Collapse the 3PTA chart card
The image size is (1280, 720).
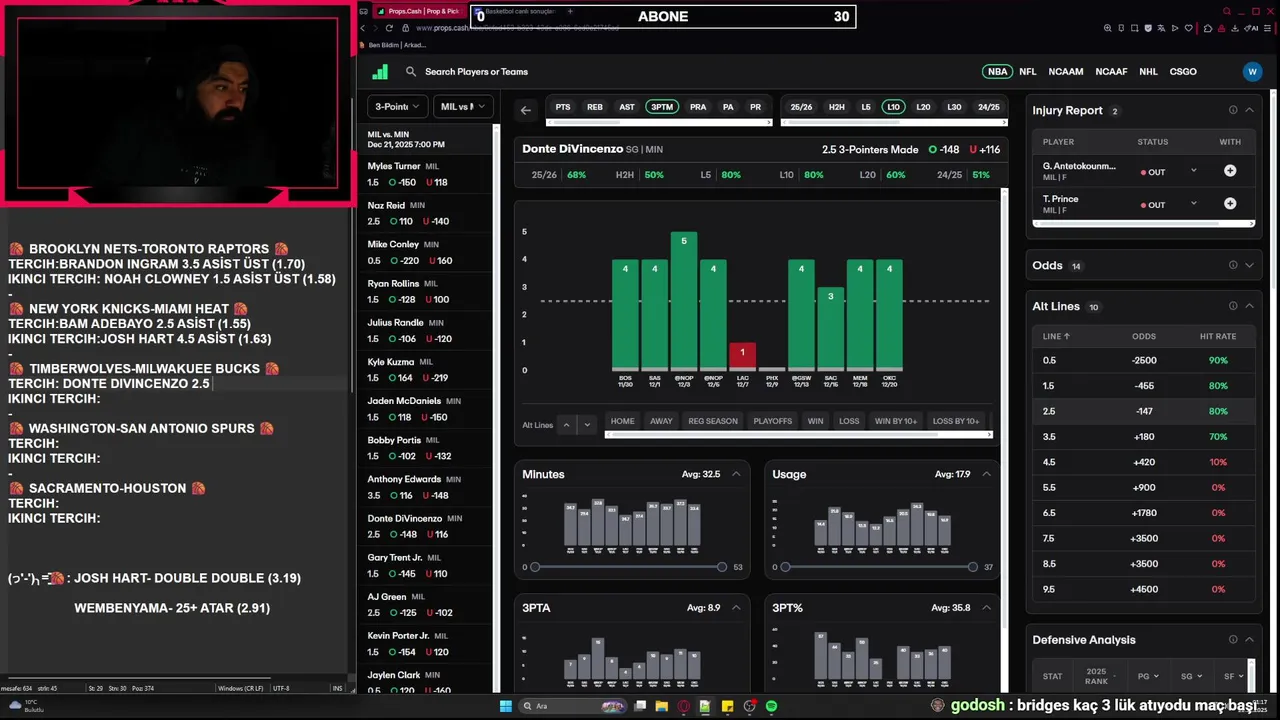click(x=736, y=608)
